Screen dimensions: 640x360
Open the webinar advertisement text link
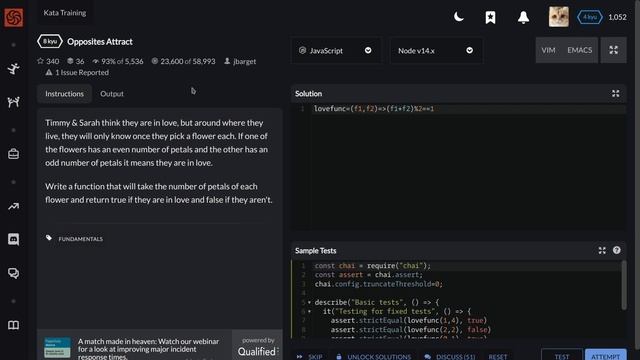point(149,349)
